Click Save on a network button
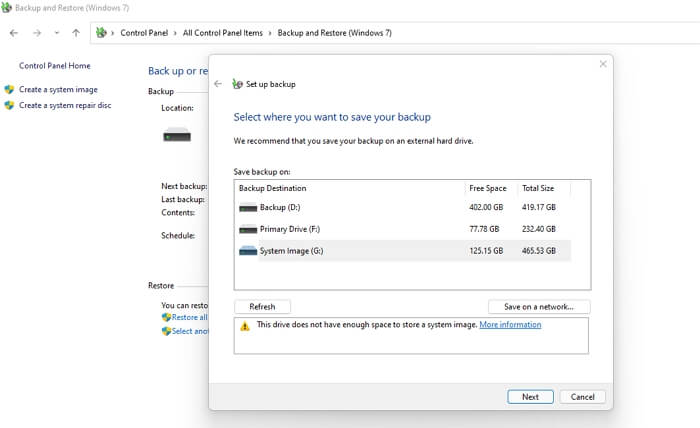Screen dimensions: 700x428 click(x=539, y=307)
